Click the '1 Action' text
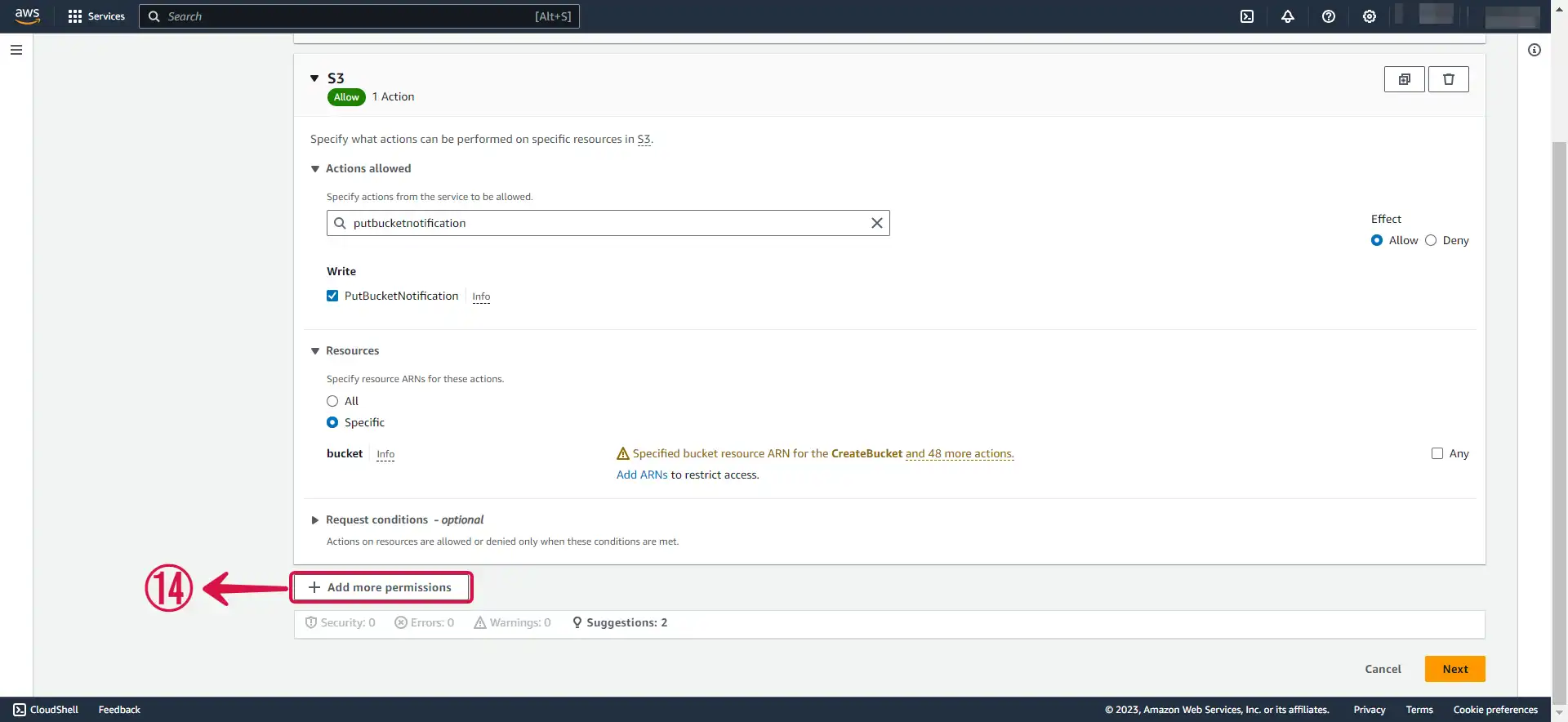The width and height of the screenshot is (1568, 722). click(394, 96)
